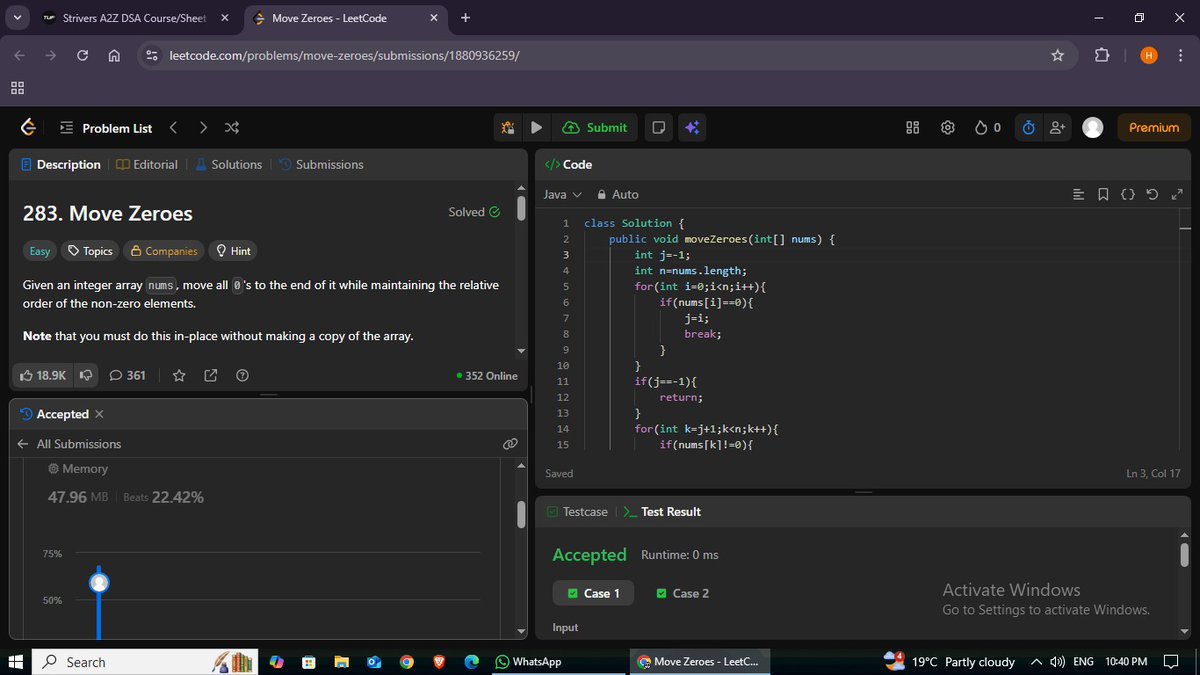Share the problem link icon
The height and width of the screenshot is (675, 1200).
coord(210,375)
